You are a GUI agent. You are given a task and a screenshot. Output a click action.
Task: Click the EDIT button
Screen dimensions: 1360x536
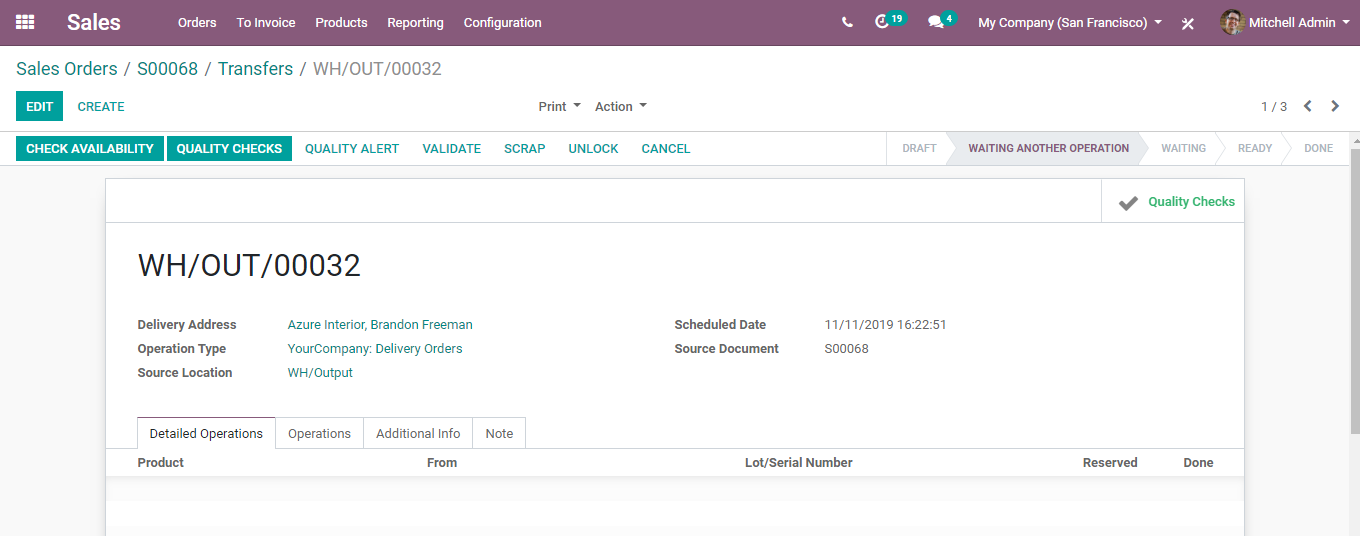39,106
